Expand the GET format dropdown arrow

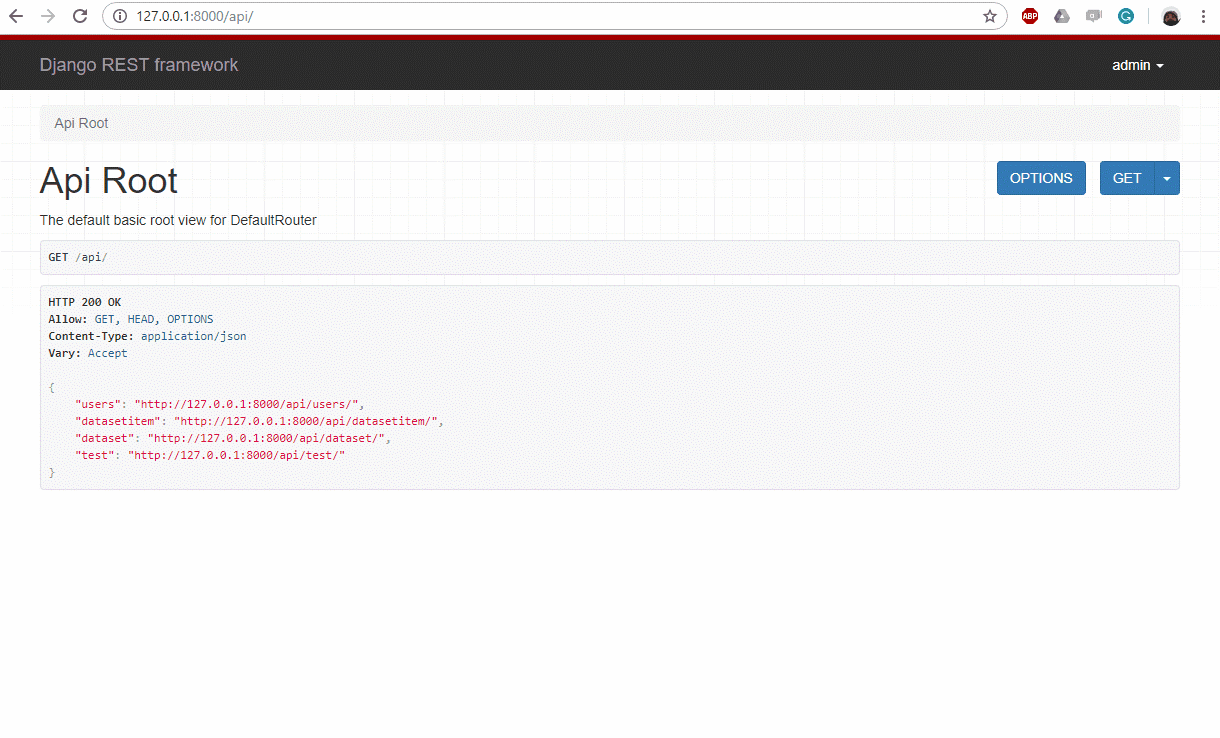(x=1167, y=178)
